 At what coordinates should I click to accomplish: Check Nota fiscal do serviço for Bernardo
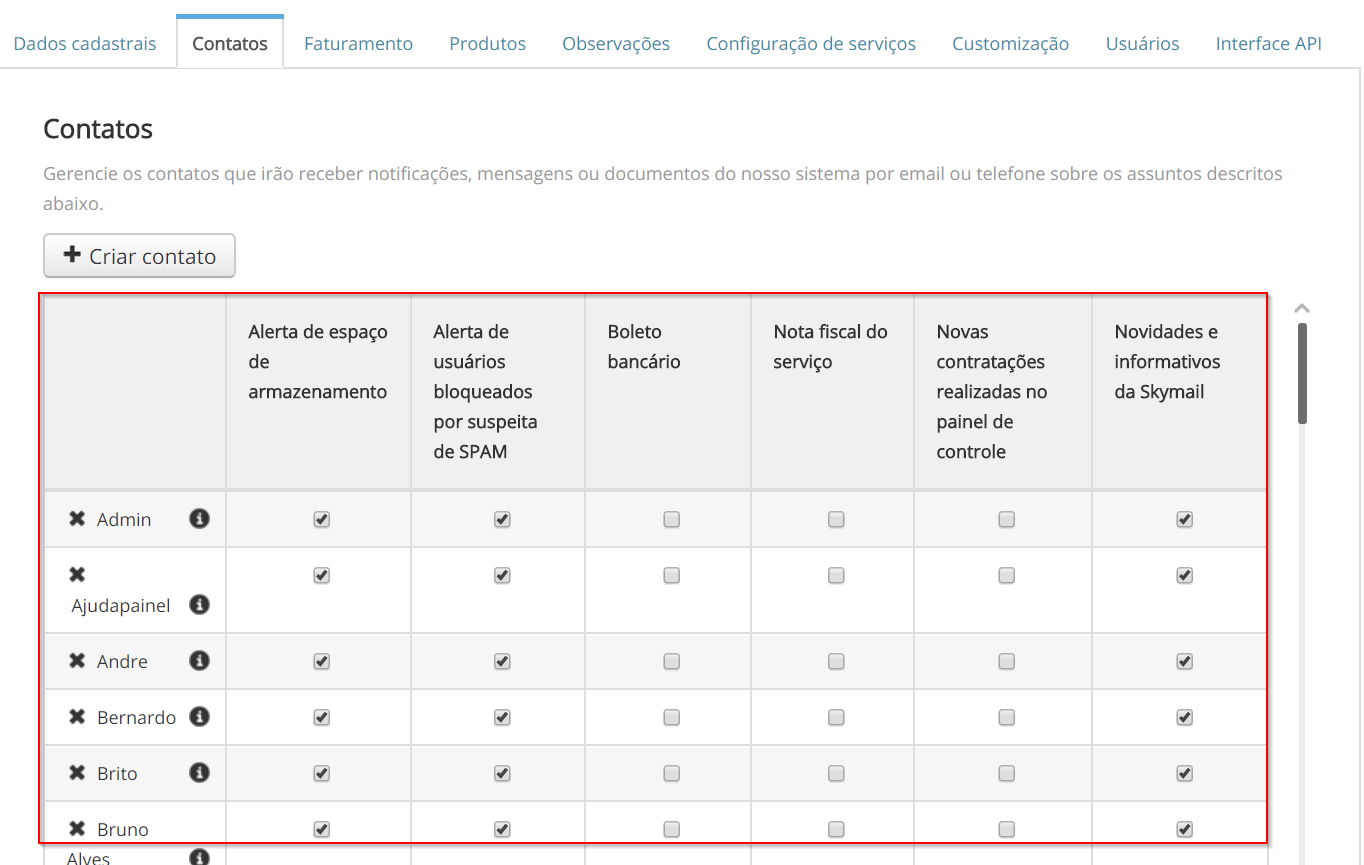click(x=836, y=717)
